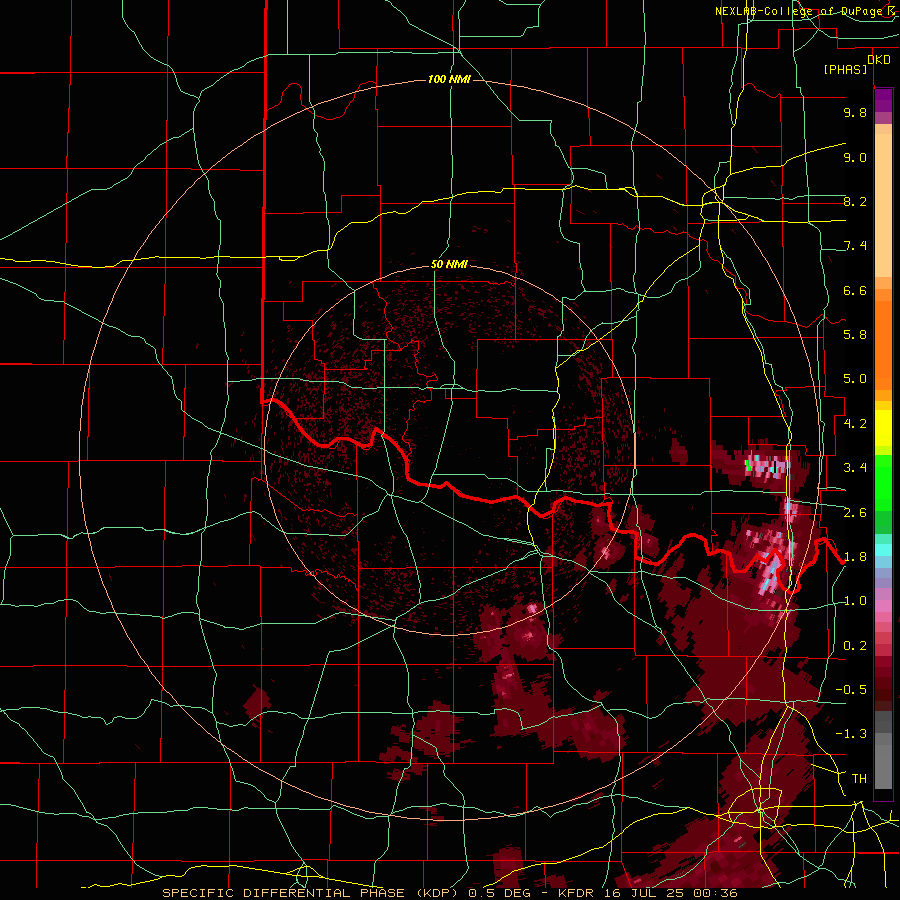Click the DKD legend heading

point(878,59)
